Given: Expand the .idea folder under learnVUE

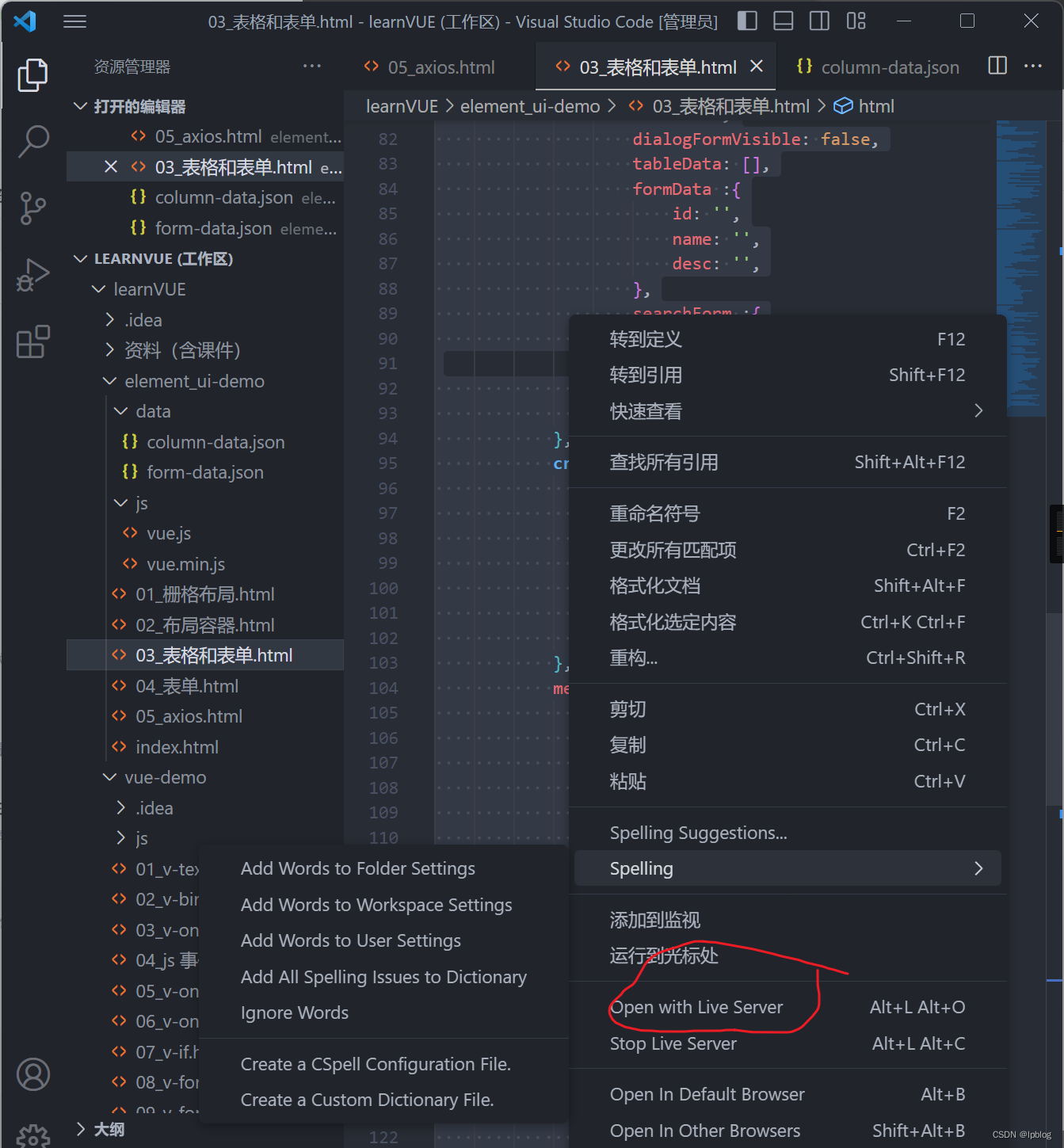Looking at the screenshot, I should (205, 320).
